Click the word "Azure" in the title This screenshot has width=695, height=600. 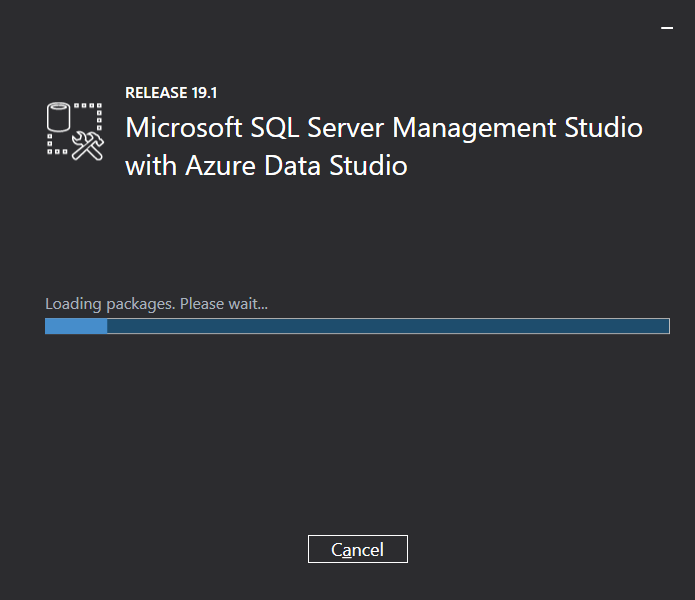216,165
